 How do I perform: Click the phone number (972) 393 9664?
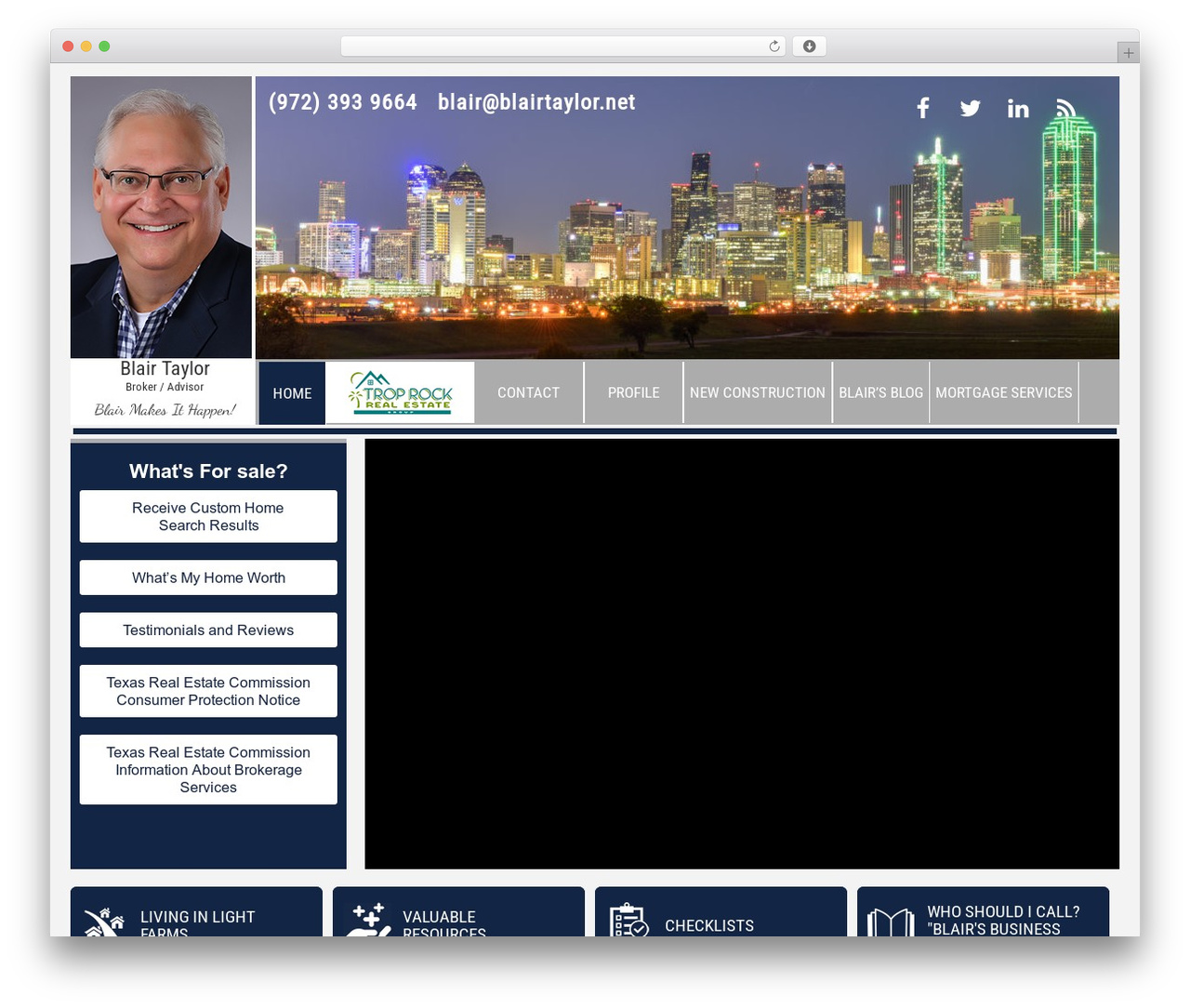[x=343, y=102]
